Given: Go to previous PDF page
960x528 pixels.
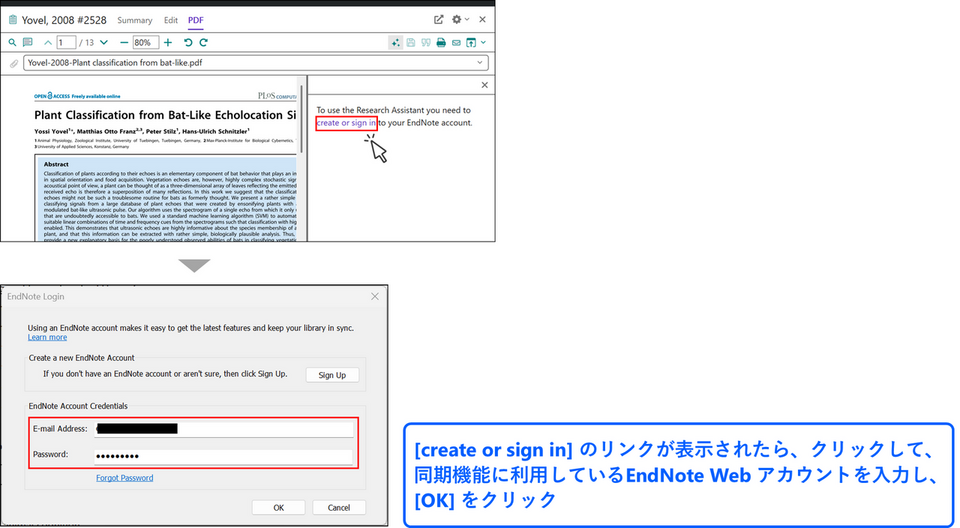Looking at the screenshot, I should 47,43.
